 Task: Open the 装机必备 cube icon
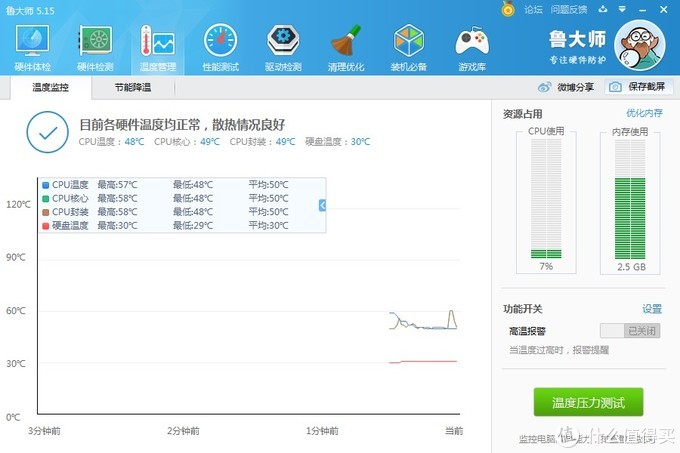pyautogui.click(x=409, y=40)
